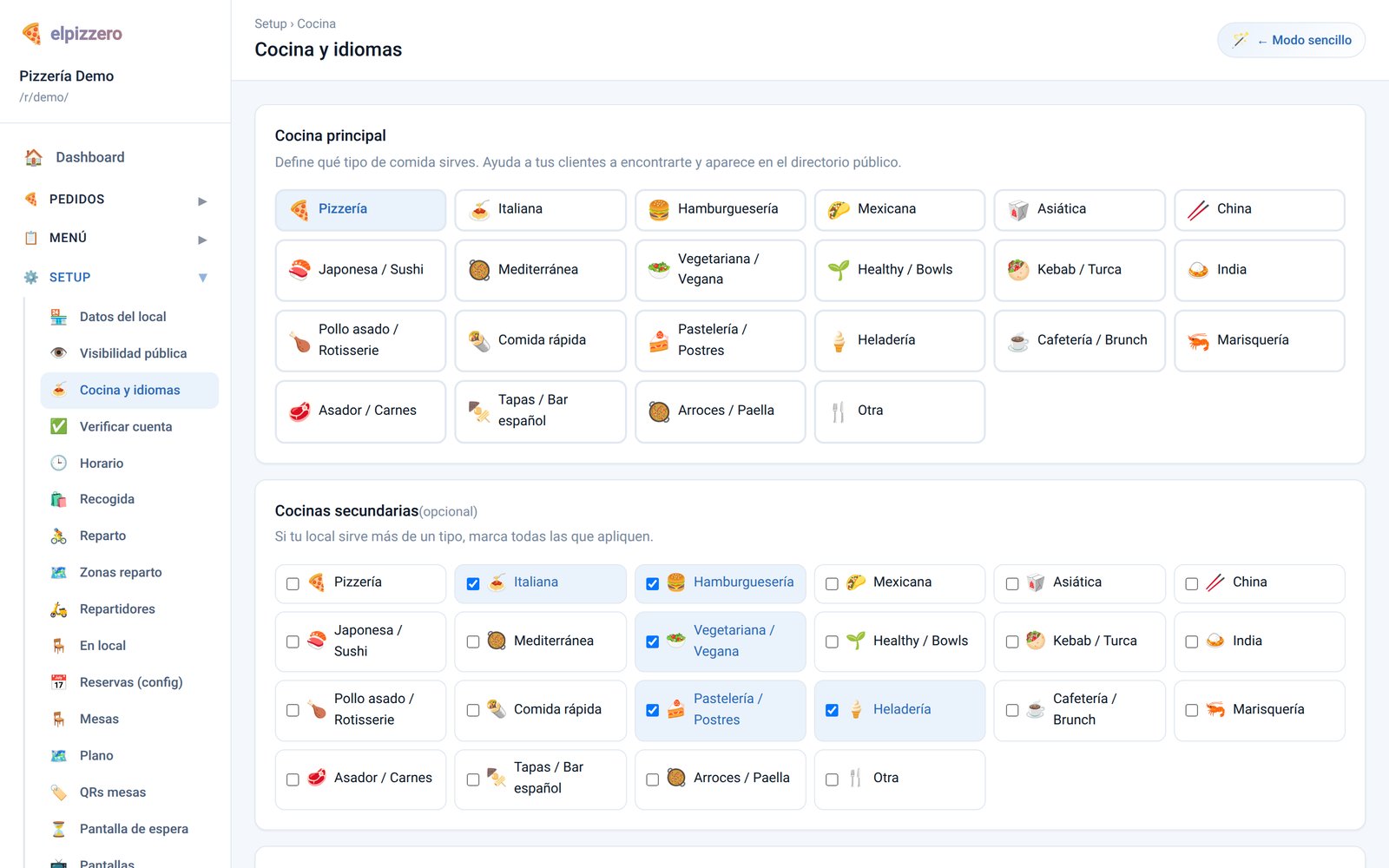Tick the secondary Otra checkbox
Viewport: 1389px width, 868px height.
(x=832, y=779)
